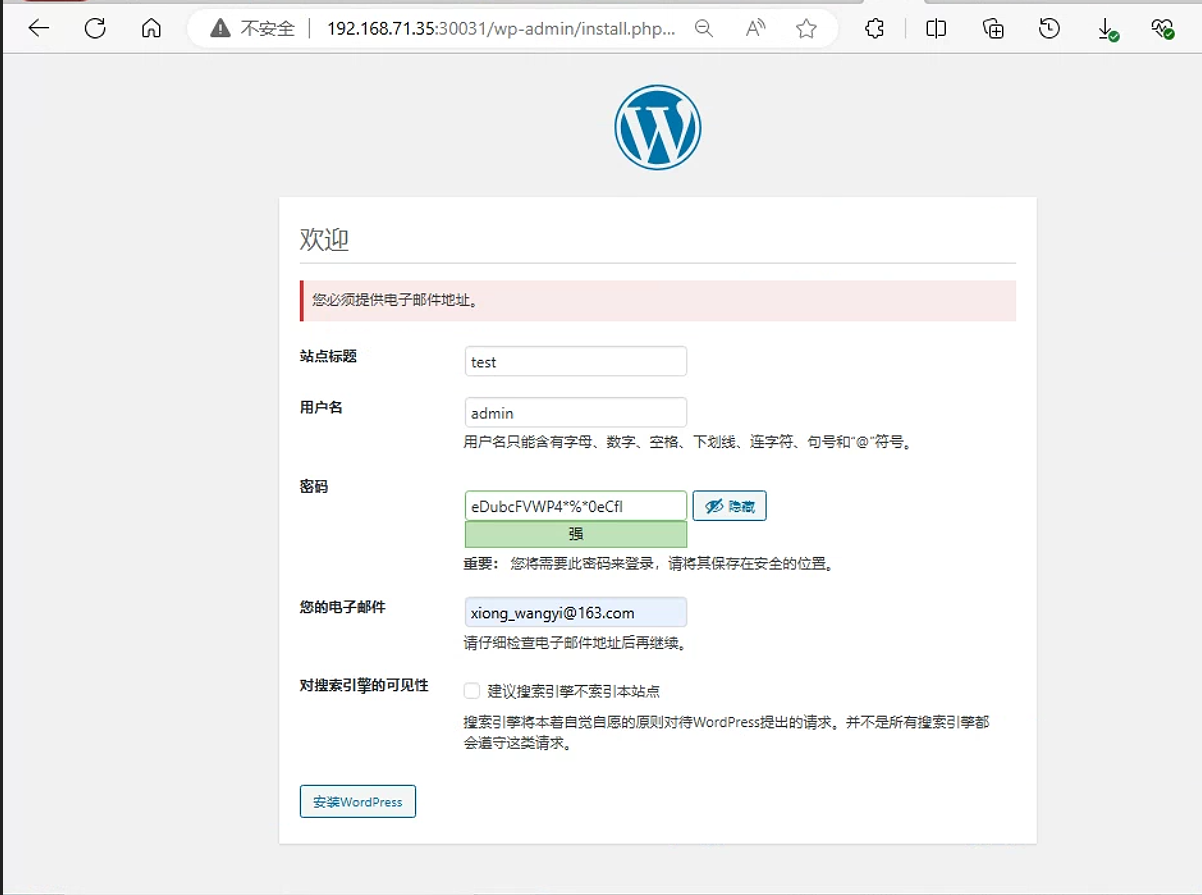Select the email address input field
Image resolution: width=1202 pixels, height=895 pixels.
click(576, 612)
